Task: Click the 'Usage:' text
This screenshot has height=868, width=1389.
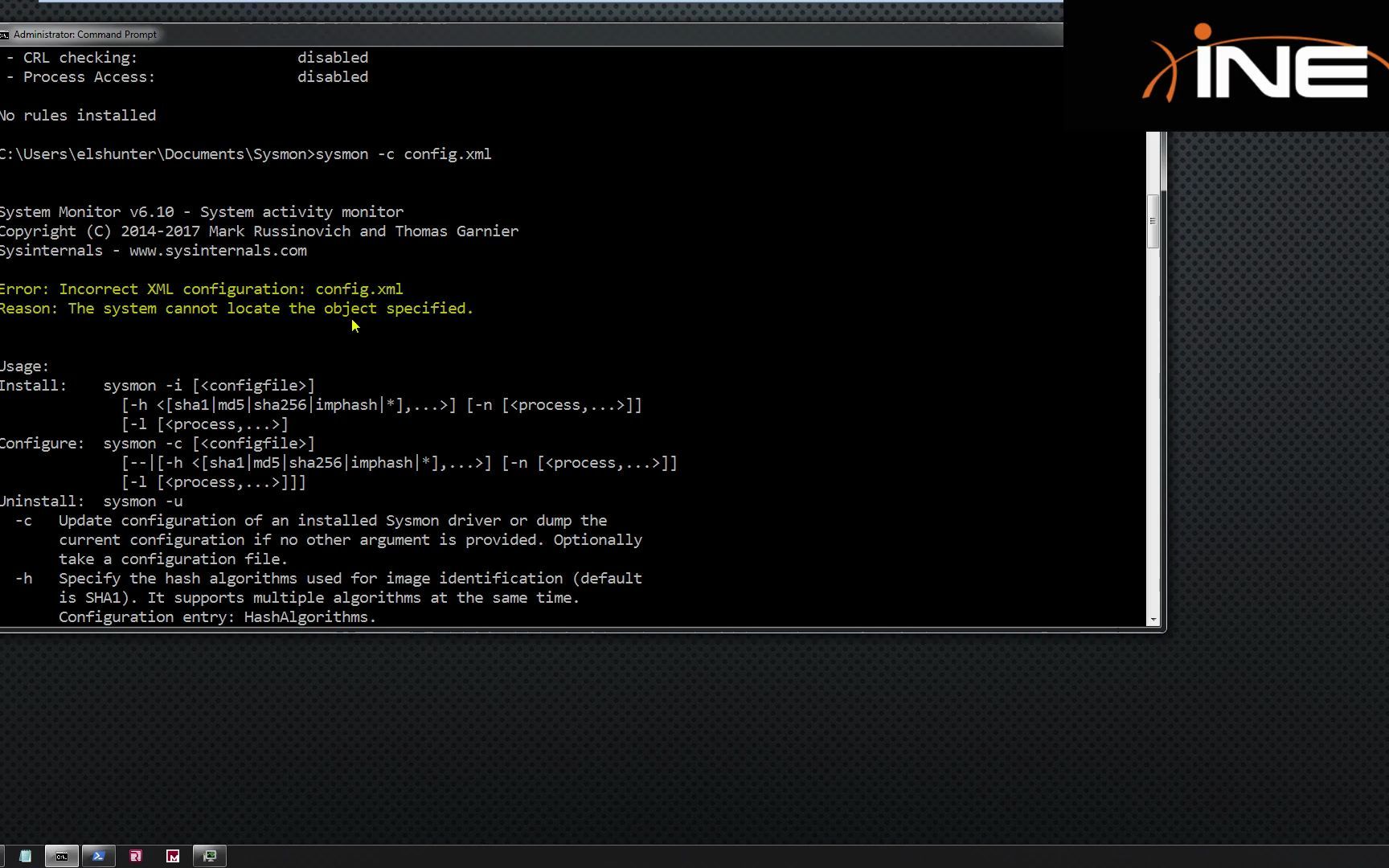Action: 24,366
